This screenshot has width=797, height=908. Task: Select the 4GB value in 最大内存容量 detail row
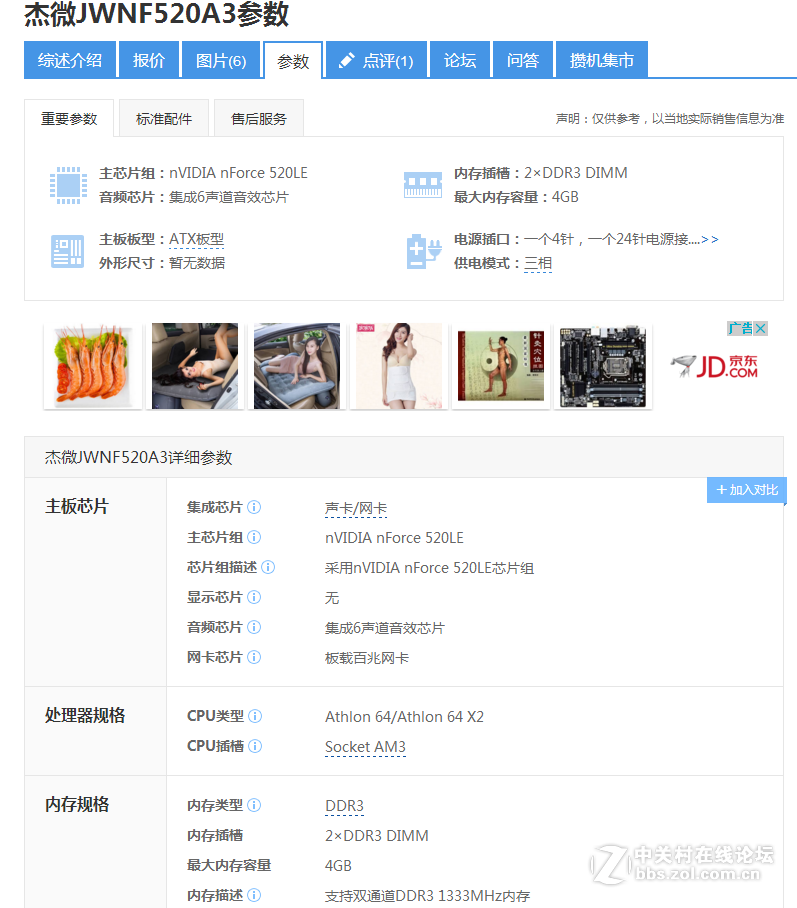(x=338, y=866)
